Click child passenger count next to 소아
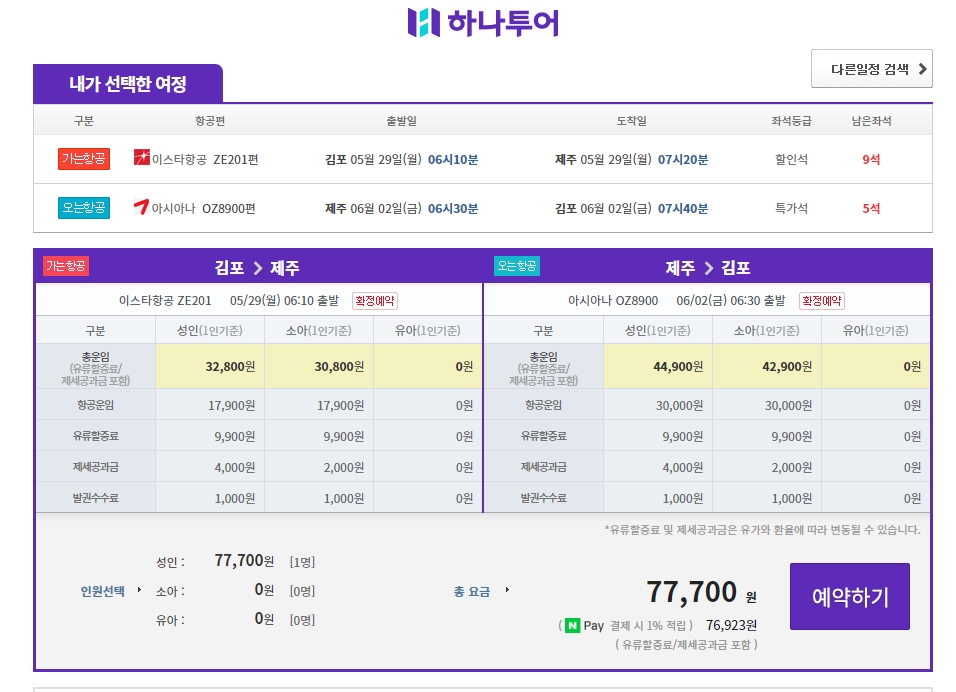Viewport: 956px width, 692px height. pyautogui.click(x=302, y=591)
